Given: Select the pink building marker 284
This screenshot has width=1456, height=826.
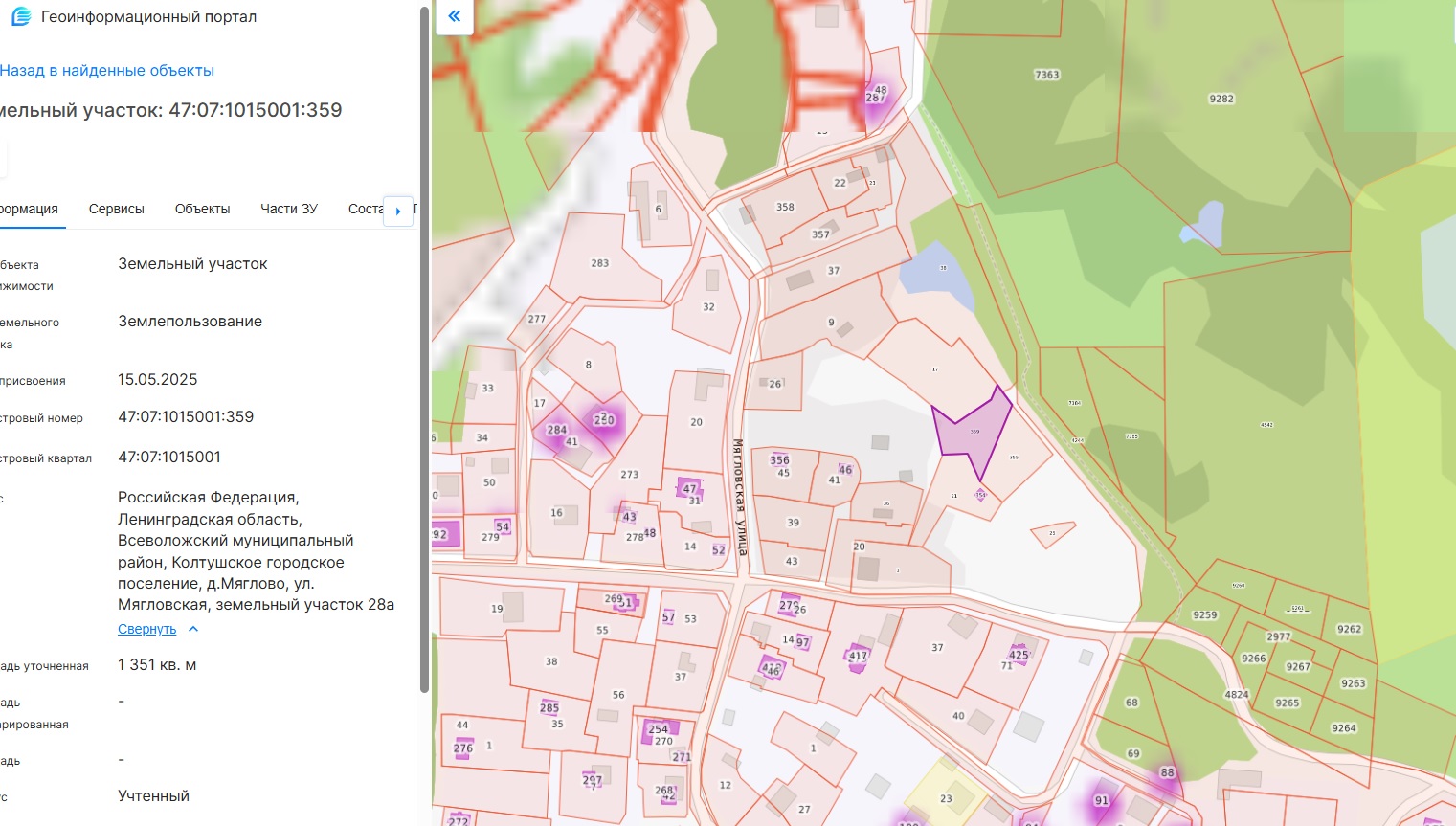Looking at the screenshot, I should [556, 431].
